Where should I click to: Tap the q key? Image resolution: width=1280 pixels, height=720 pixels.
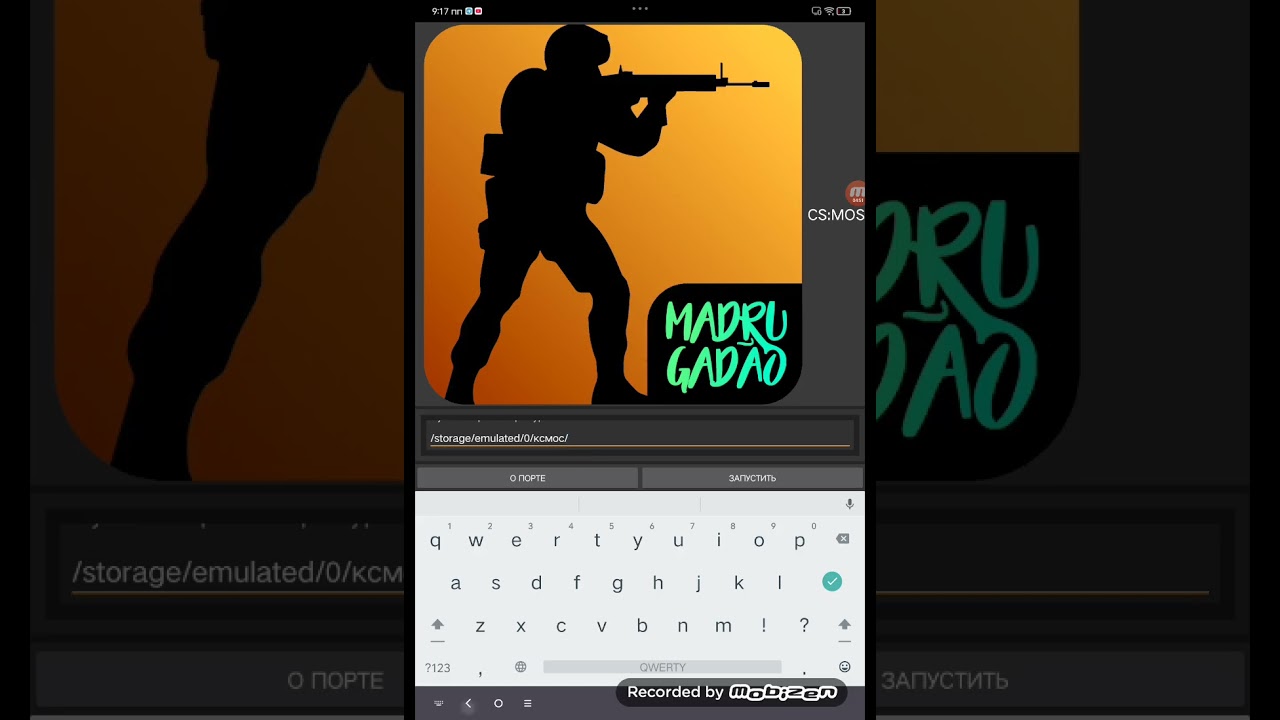point(435,541)
